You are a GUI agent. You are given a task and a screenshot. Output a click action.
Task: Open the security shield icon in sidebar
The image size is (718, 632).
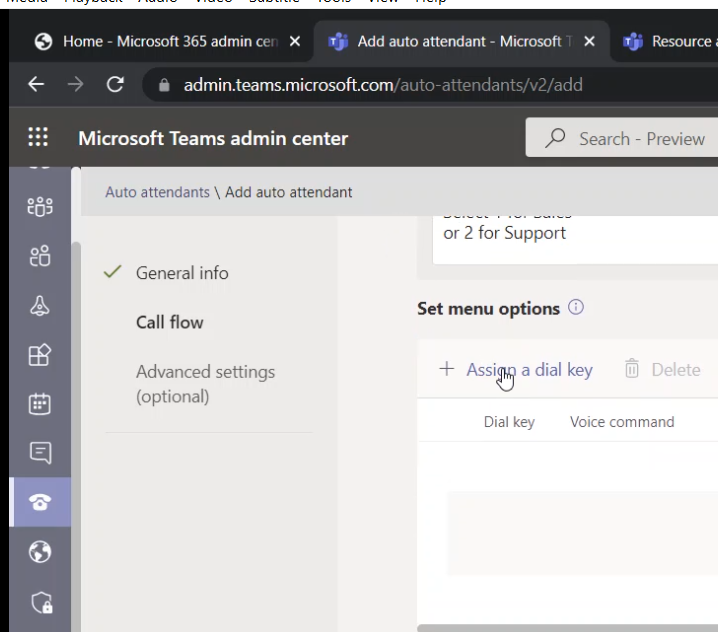(40, 602)
